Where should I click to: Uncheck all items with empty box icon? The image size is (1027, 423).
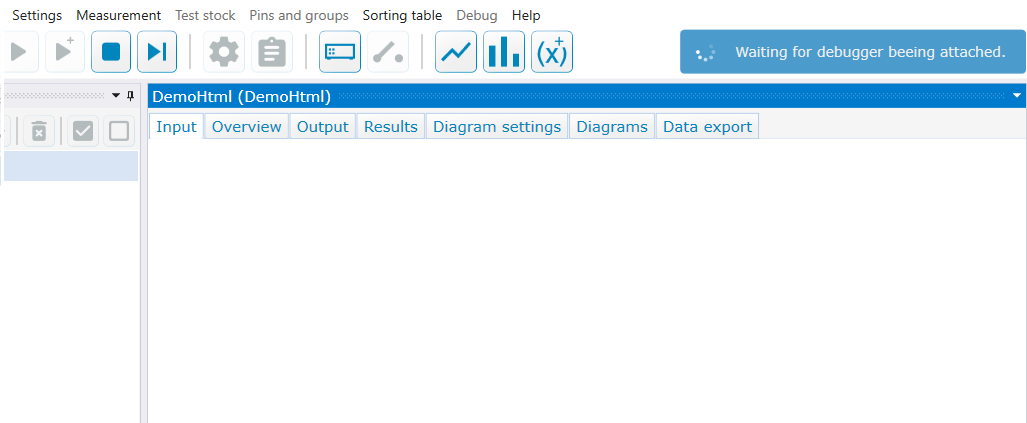119,131
